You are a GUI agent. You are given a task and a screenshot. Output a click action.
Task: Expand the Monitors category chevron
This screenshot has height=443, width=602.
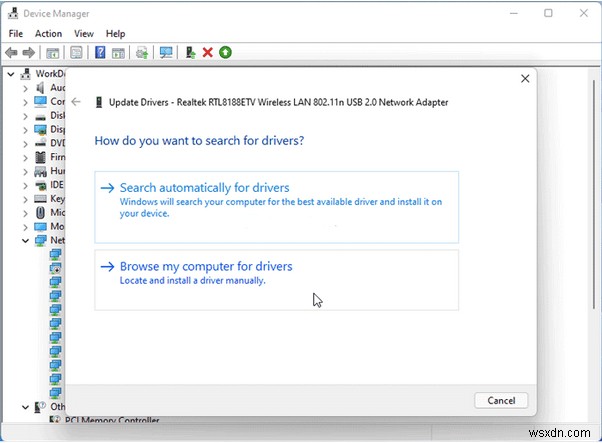click(25, 227)
